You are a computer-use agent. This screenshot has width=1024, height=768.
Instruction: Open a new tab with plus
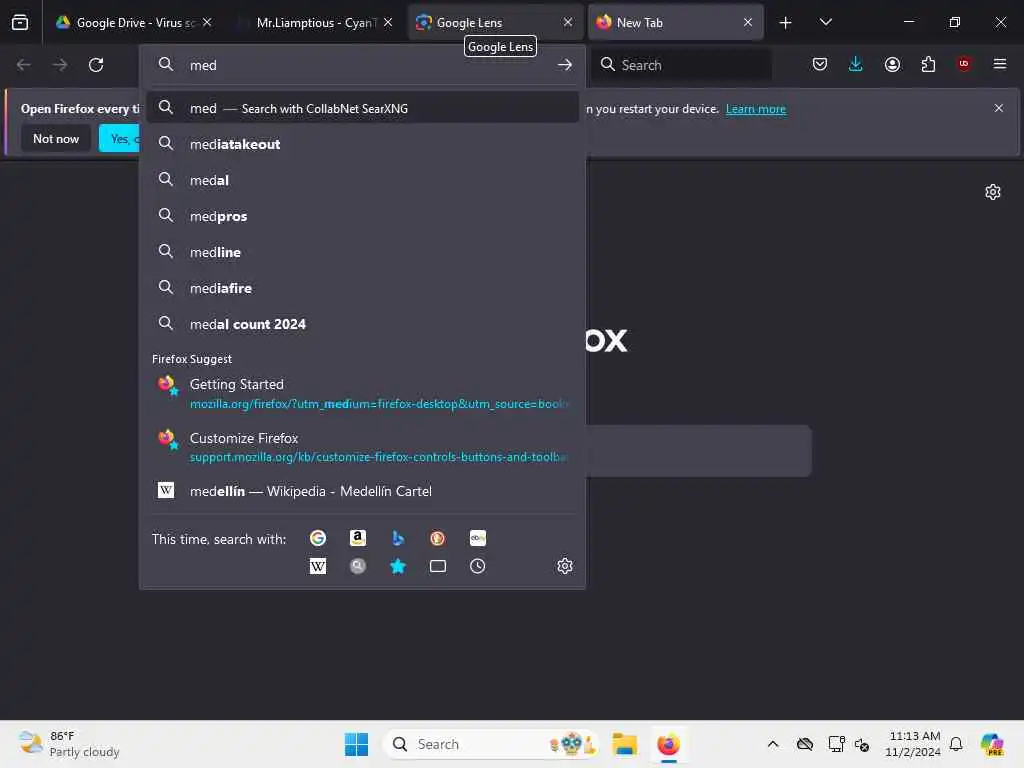(x=785, y=23)
